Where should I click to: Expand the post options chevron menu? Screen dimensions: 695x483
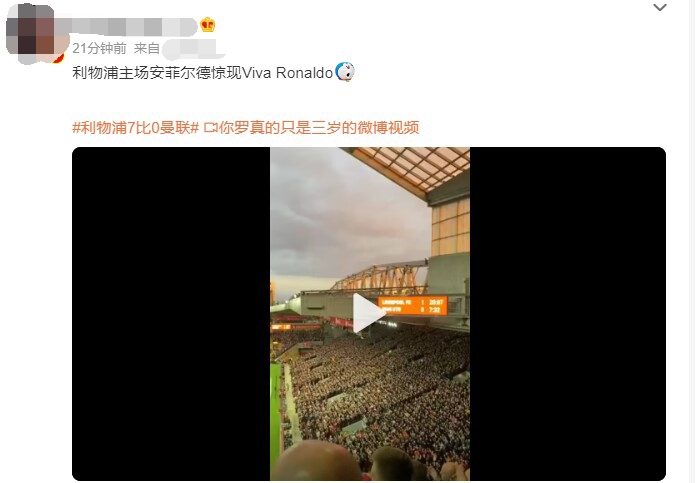point(660,7)
